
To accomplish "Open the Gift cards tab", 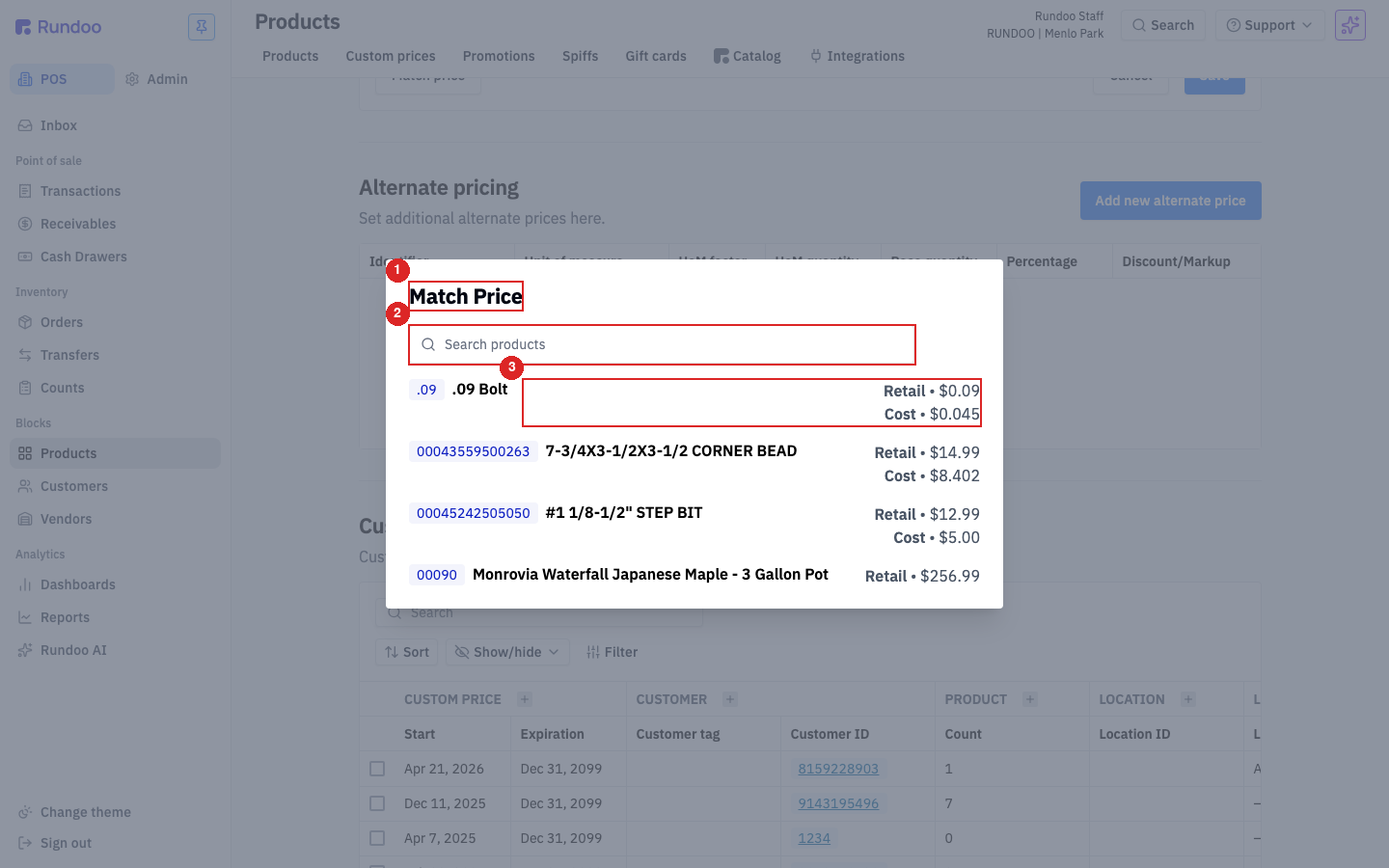I will click(656, 56).
